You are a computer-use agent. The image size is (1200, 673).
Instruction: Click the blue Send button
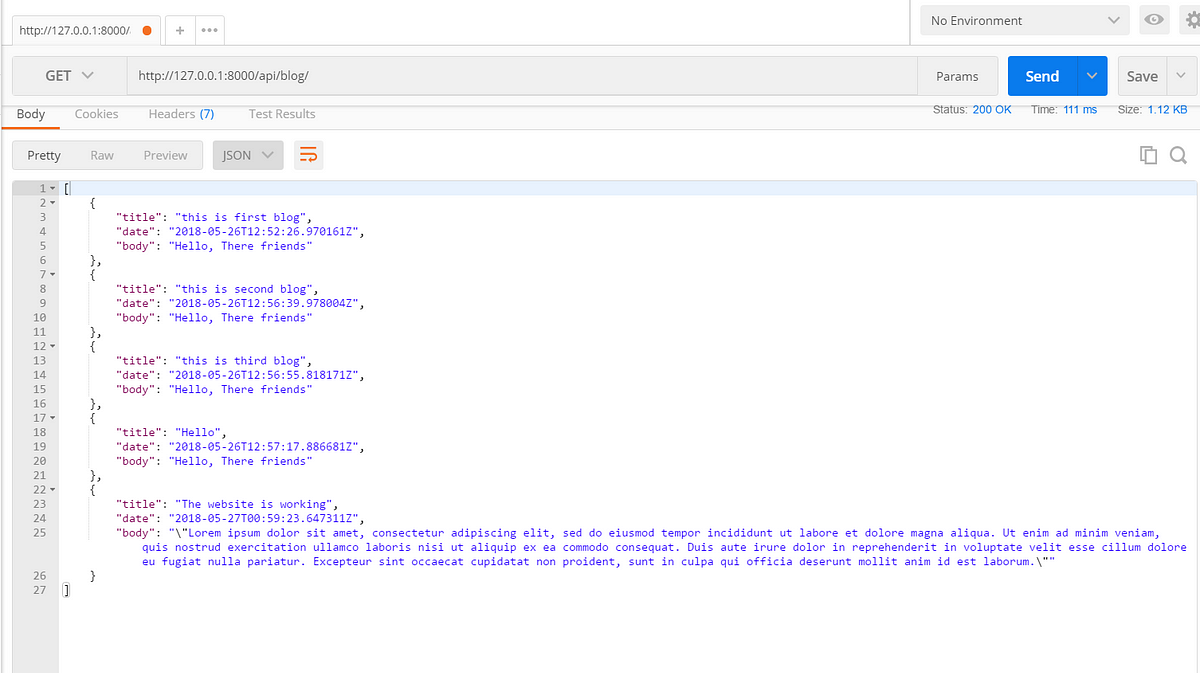coord(1042,76)
